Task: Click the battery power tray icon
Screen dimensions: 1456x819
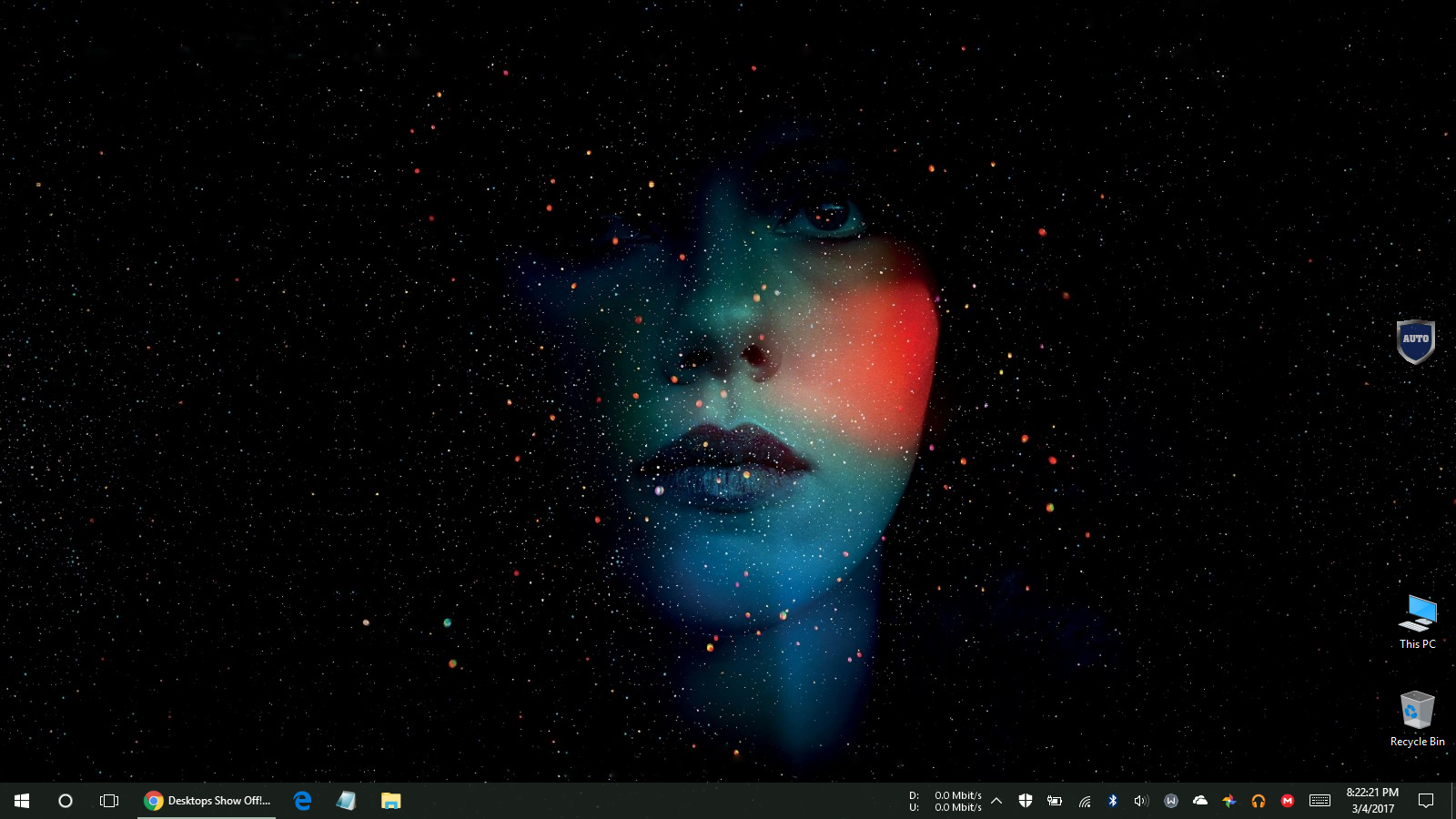Action: point(1055,801)
